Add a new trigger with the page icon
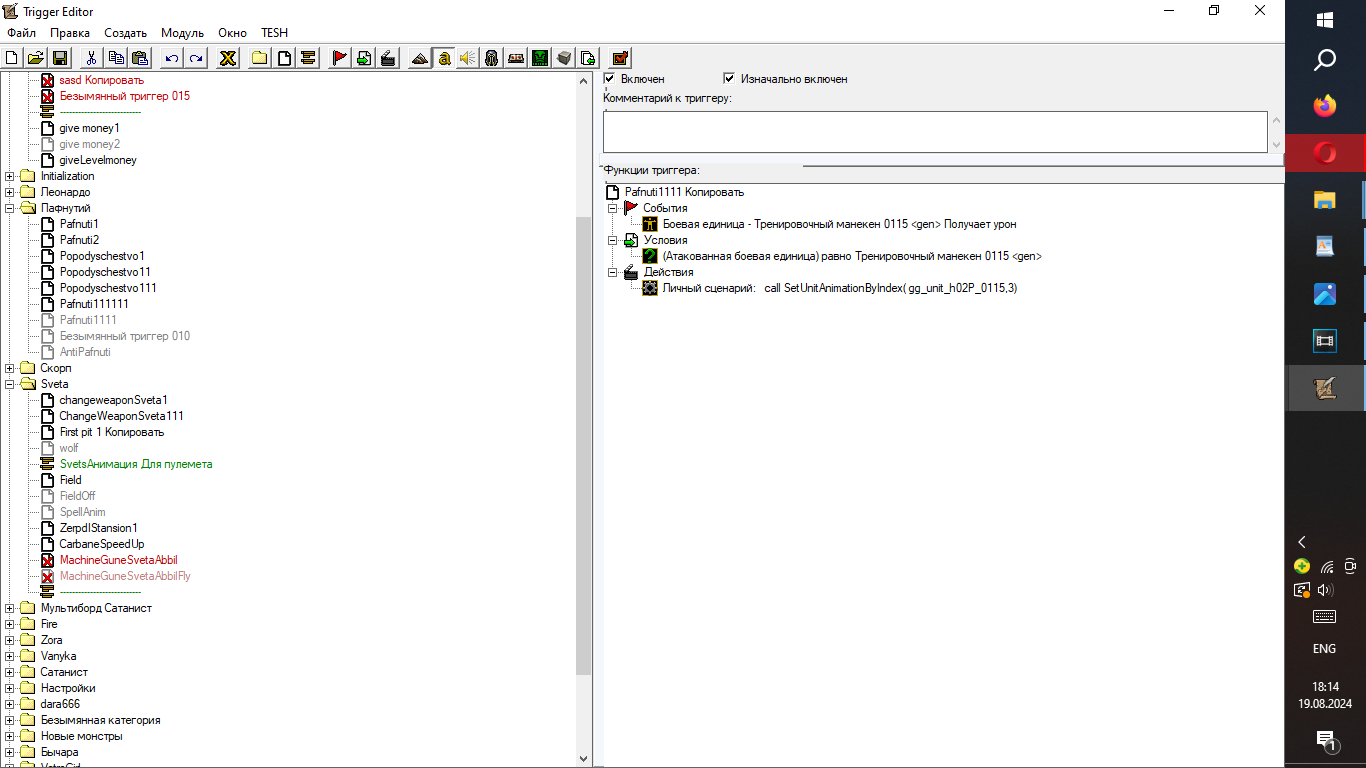The height and width of the screenshot is (768, 1366). coord(284,58)
